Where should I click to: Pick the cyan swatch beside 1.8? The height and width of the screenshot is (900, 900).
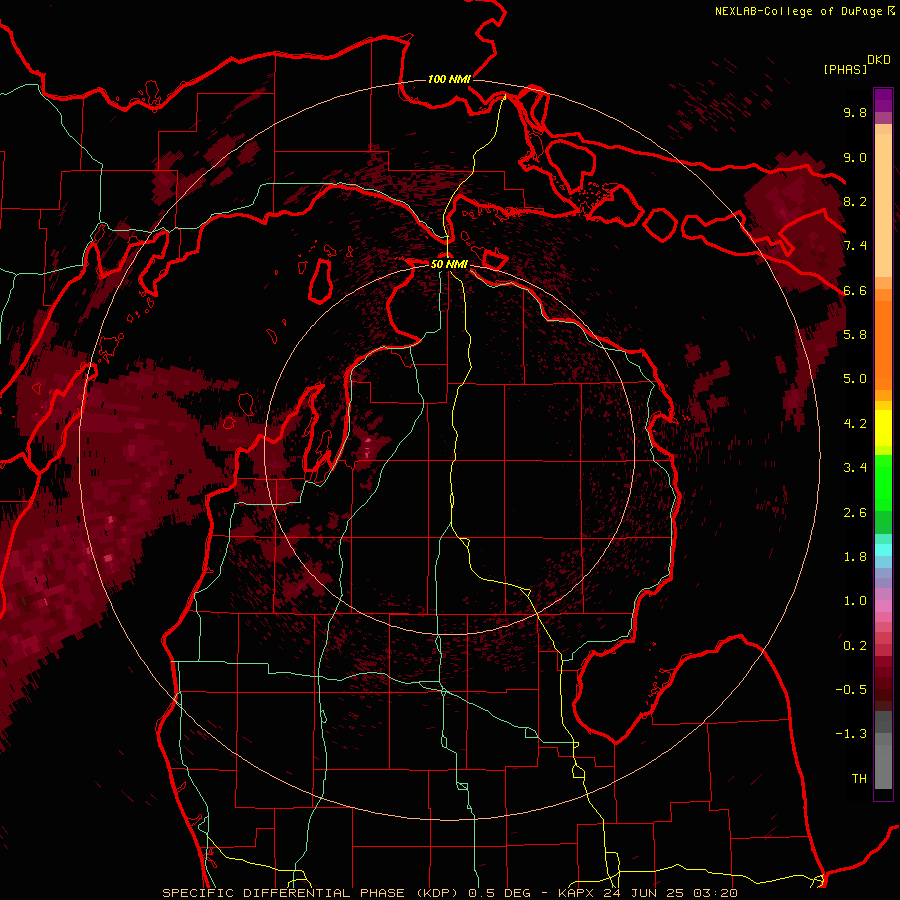(883, 550)
